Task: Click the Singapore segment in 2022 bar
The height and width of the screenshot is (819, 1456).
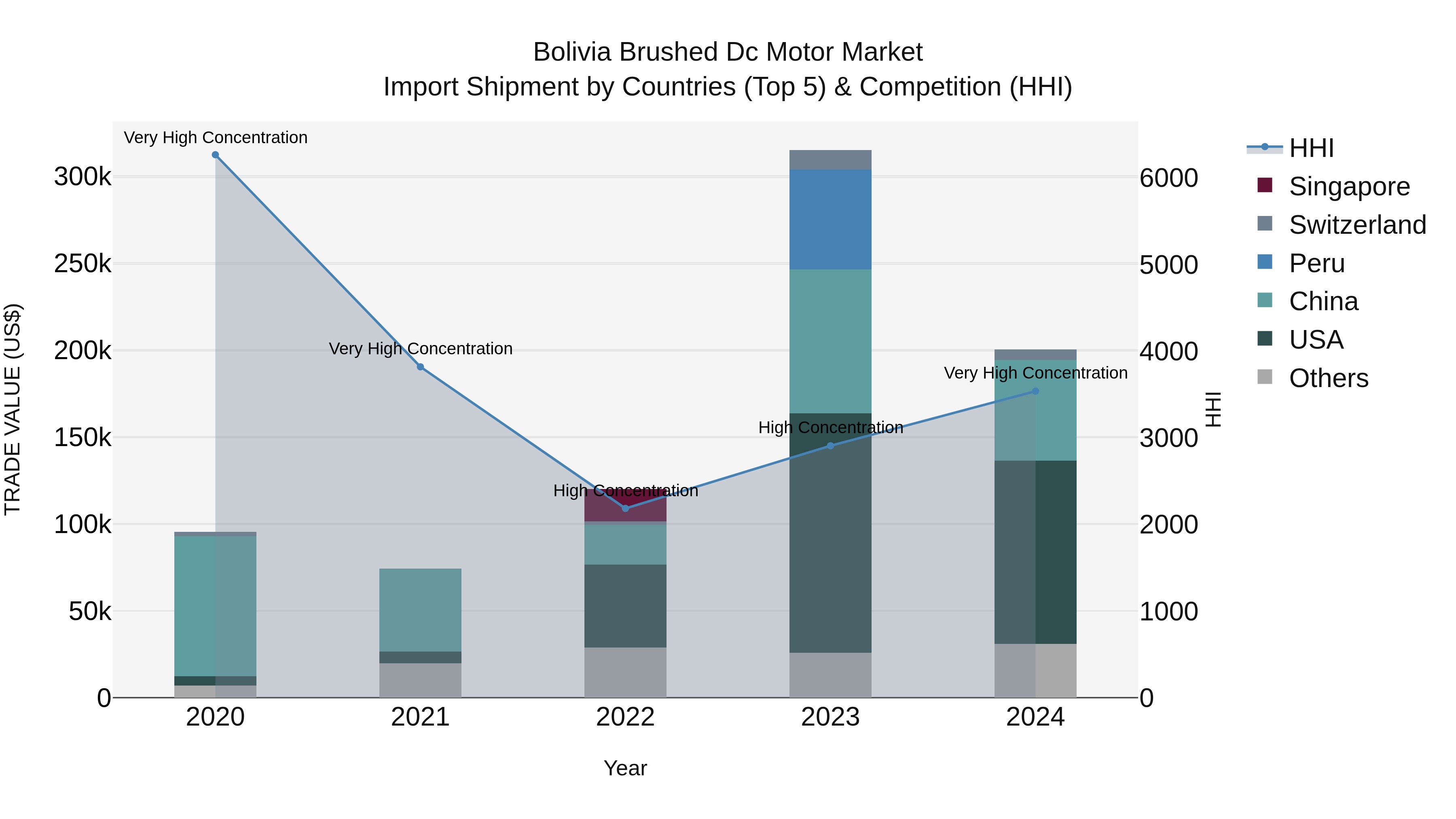Action: (x=625, y=505)
